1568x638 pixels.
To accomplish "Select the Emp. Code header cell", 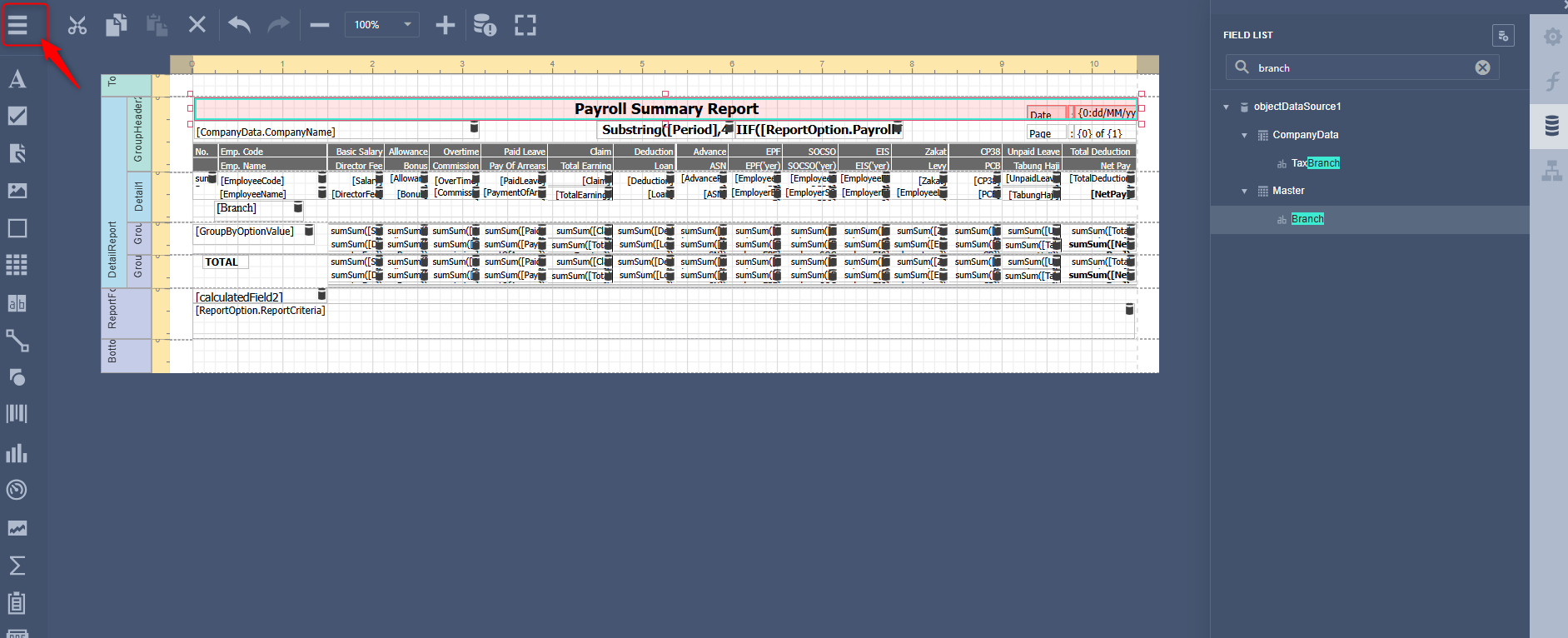I will (272, 152).
